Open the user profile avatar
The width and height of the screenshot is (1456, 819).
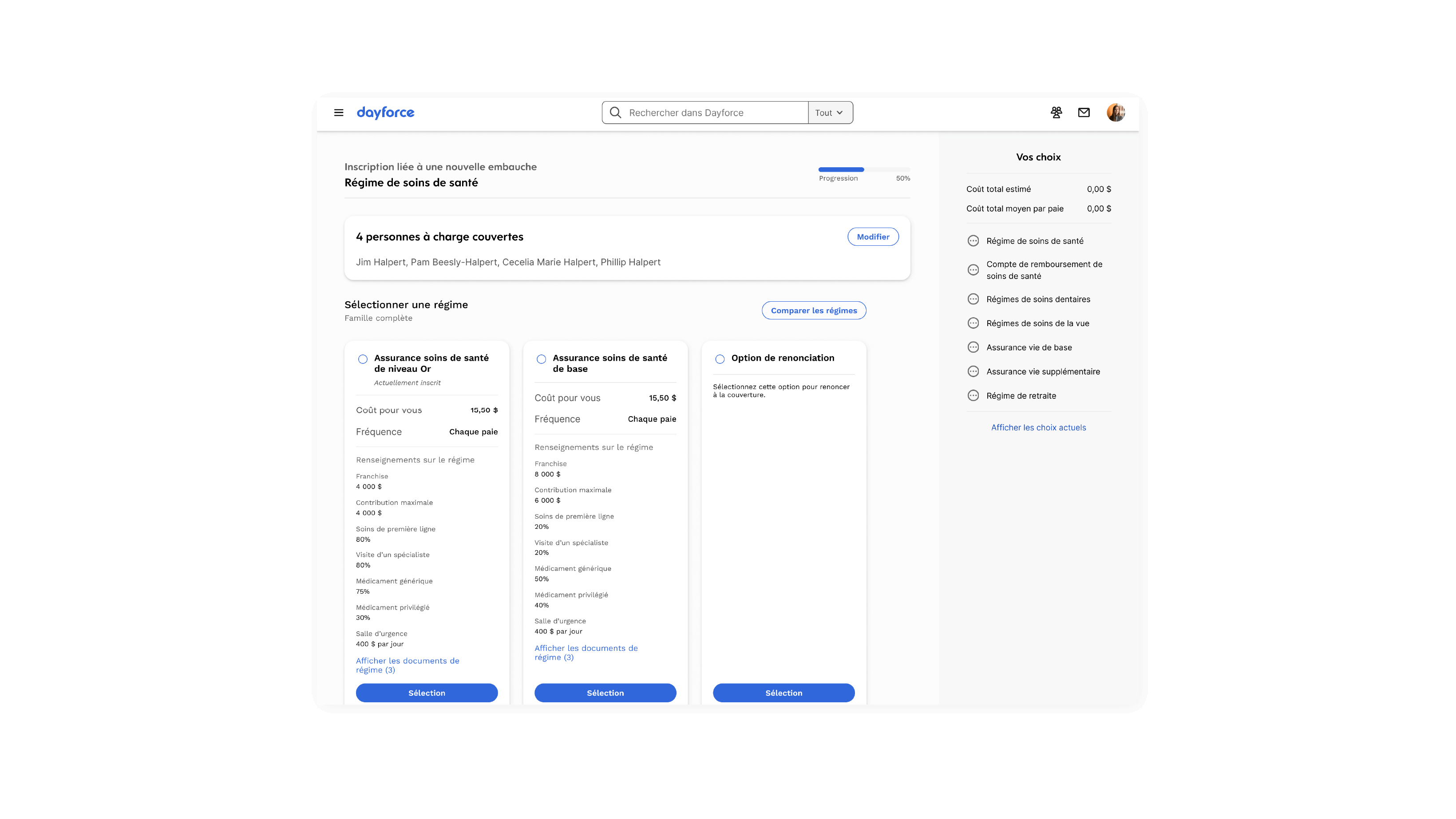[x=1115, y=112]
